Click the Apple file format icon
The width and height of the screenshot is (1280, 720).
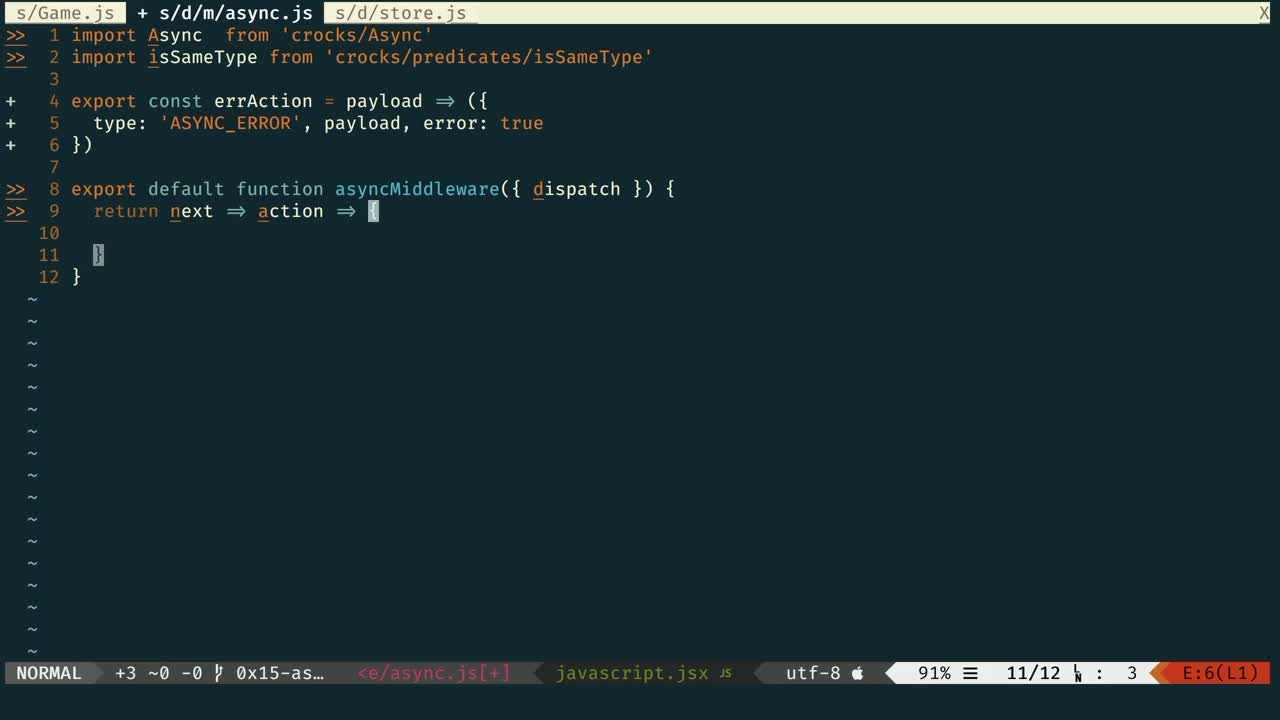point(857,673)
